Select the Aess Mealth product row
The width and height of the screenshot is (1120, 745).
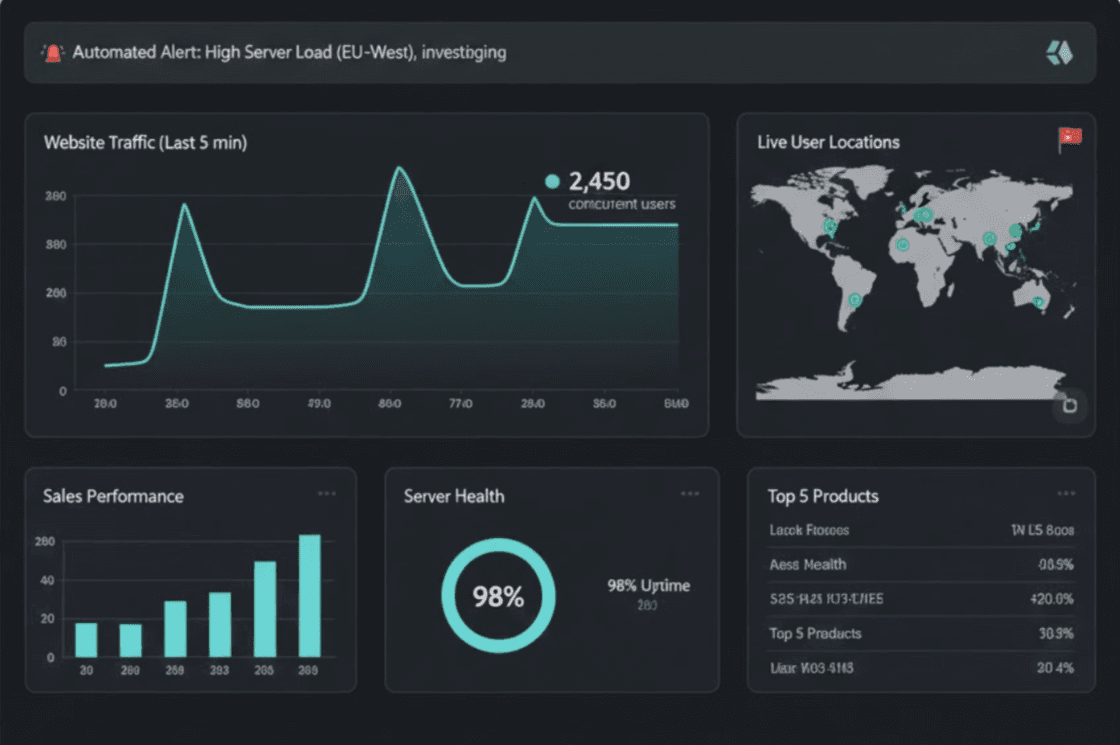807,565
